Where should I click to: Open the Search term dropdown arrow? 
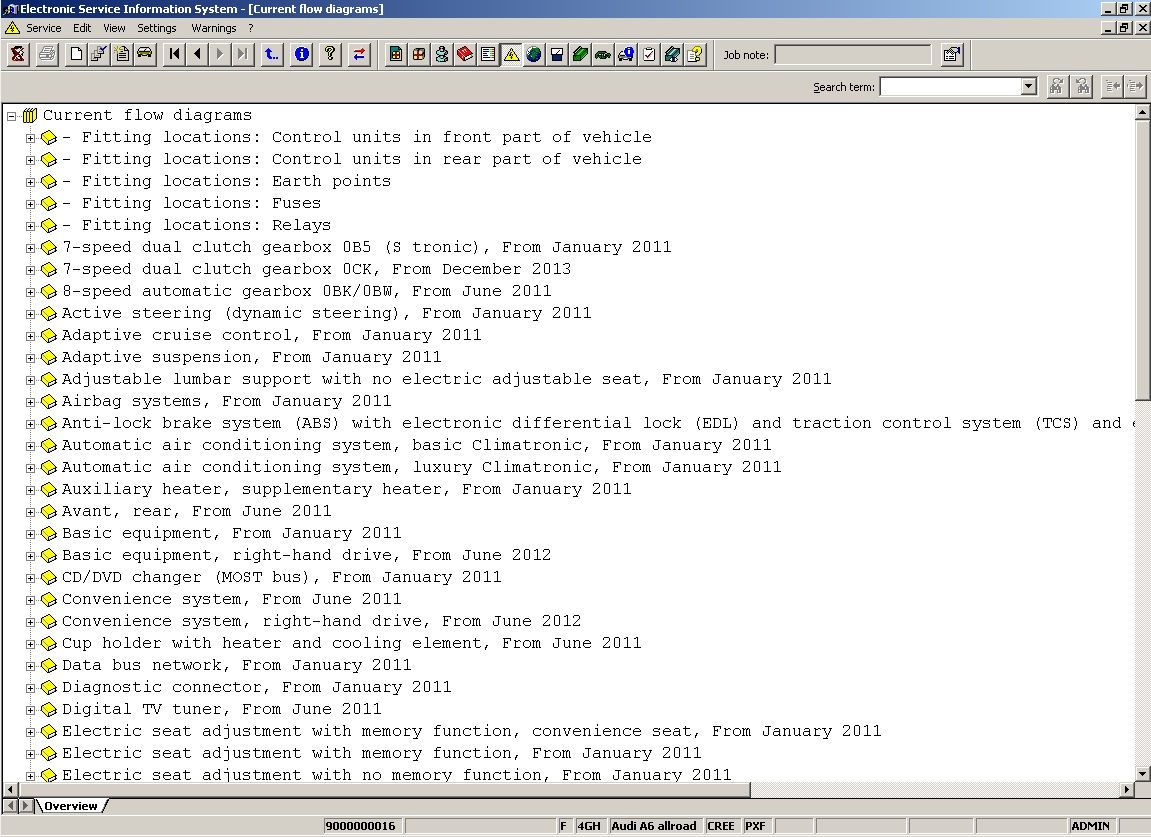1028,87
